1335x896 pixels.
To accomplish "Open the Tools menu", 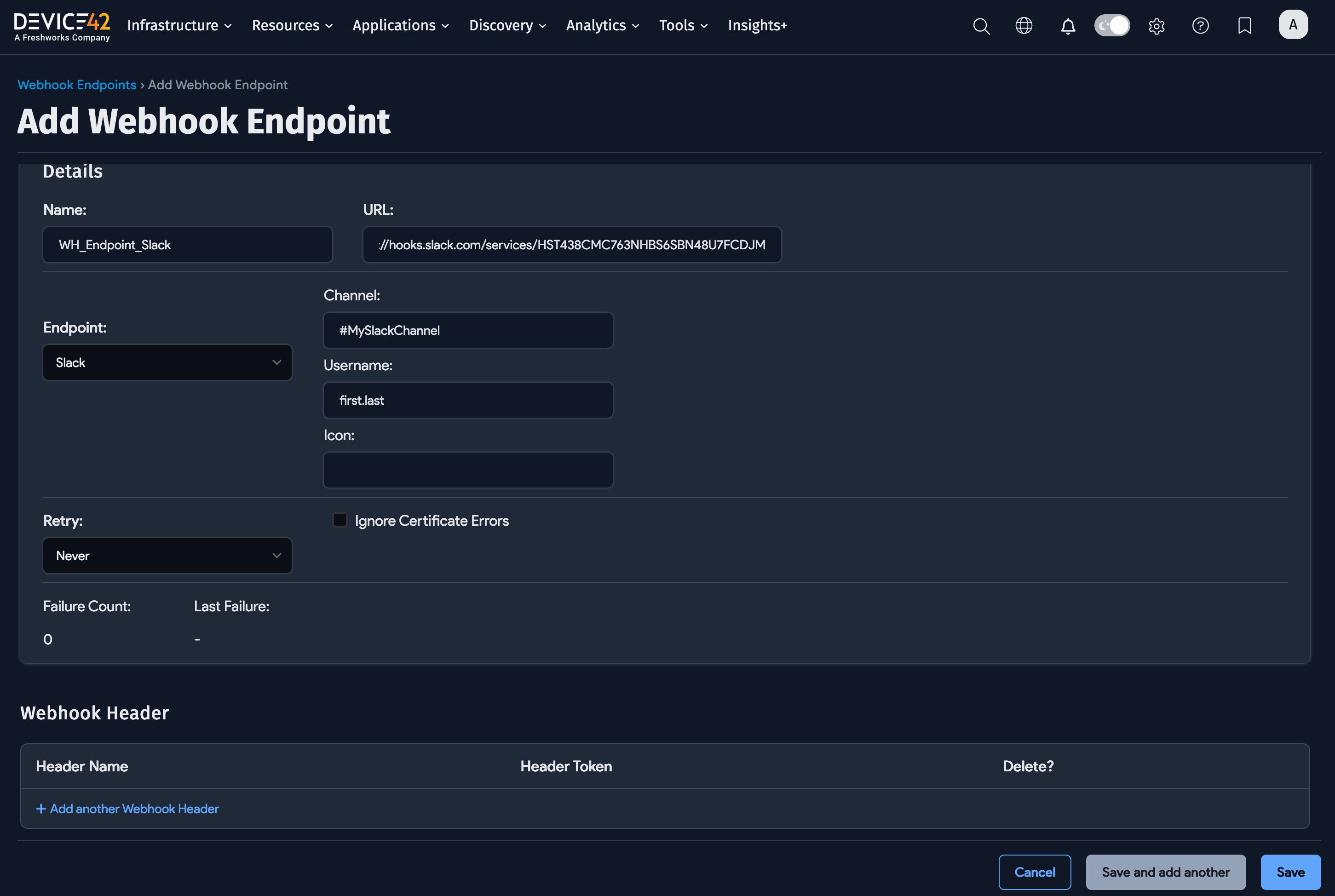I will [684, 26].
